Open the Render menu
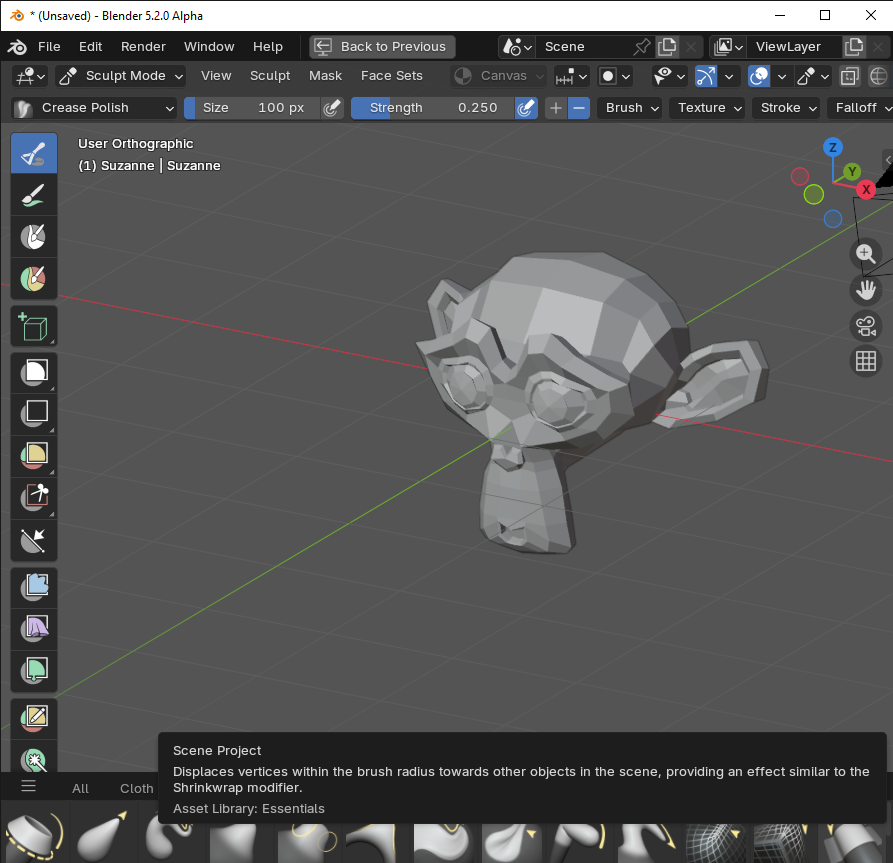The image size is (893, 863). [143, 47]
